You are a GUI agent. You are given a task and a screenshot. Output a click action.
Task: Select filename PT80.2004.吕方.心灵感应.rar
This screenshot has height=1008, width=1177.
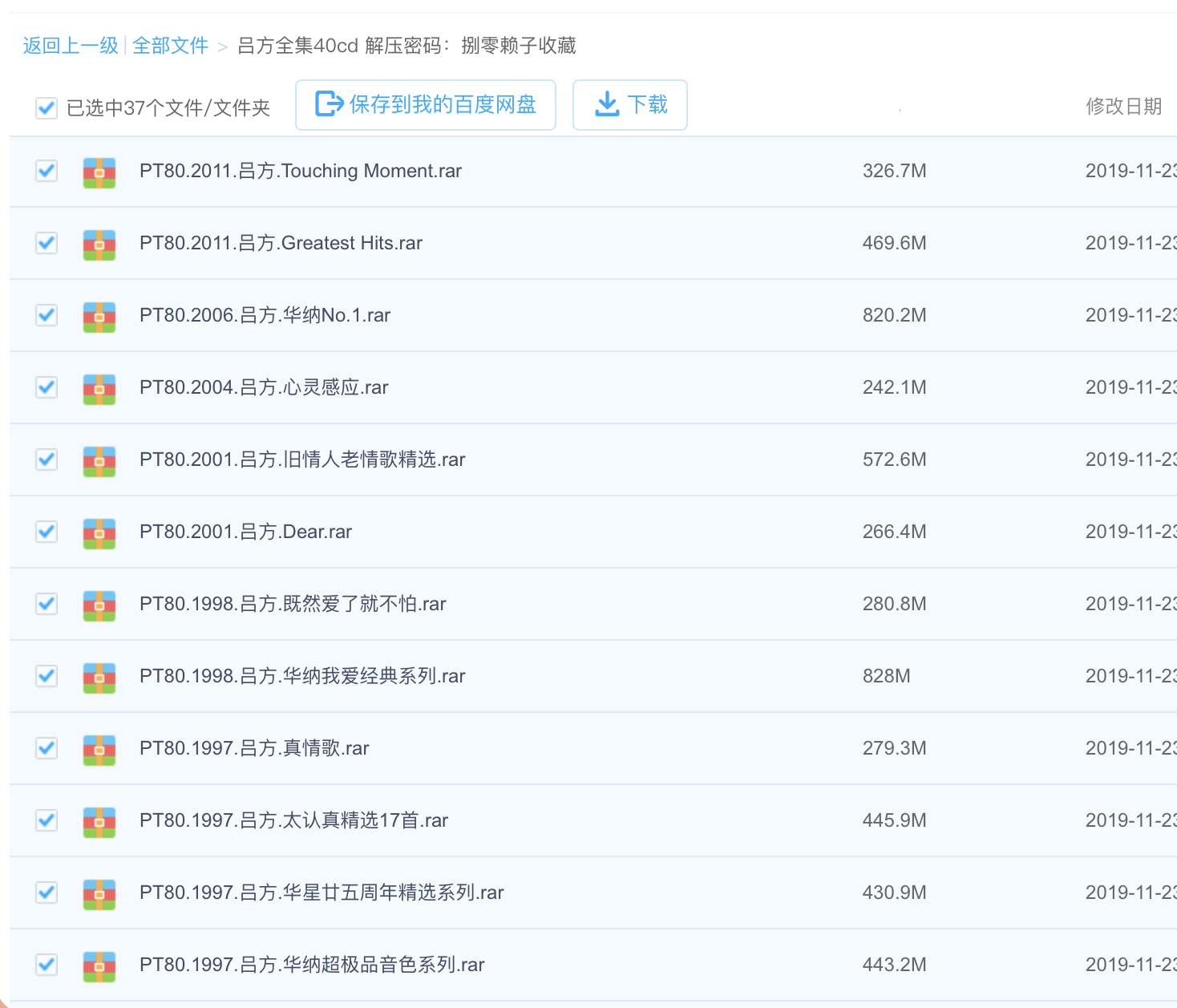click(264, 387)
